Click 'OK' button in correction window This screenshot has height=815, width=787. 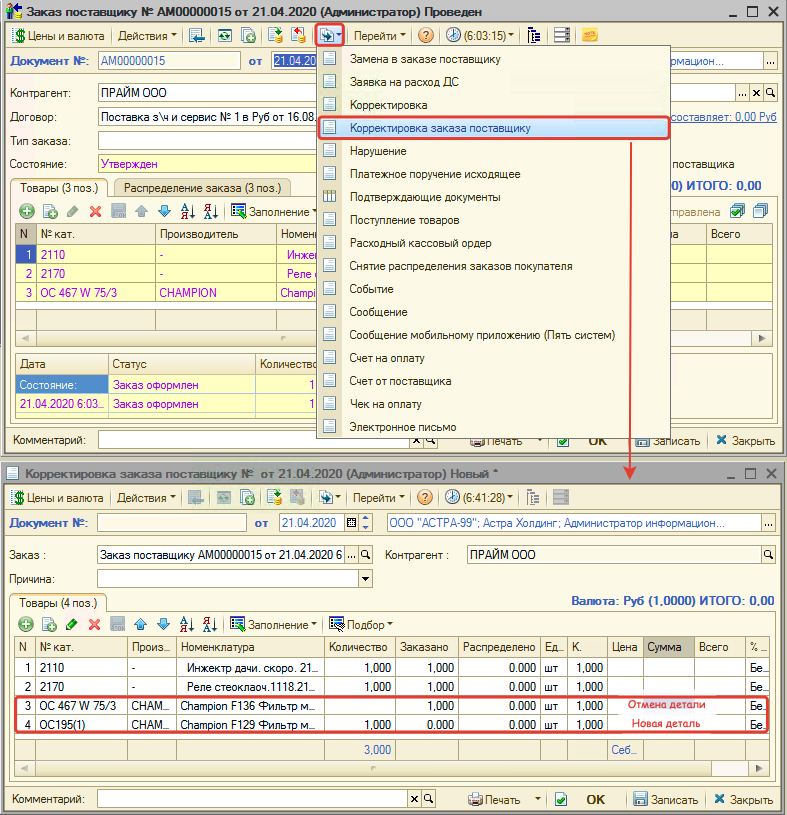(x=596, y=799)
